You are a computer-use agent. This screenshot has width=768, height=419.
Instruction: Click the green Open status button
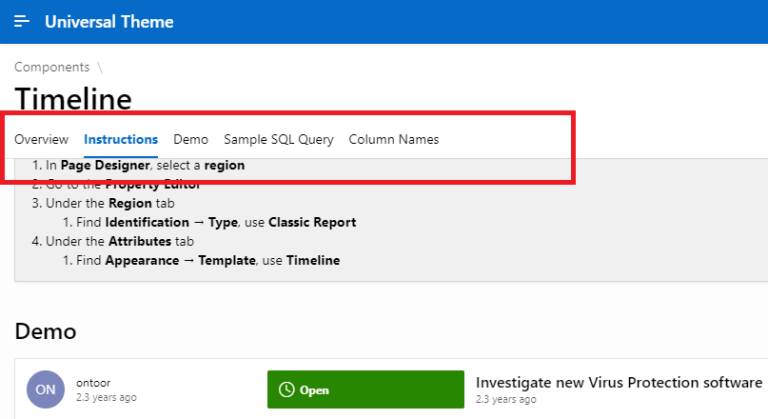[366, 390]
